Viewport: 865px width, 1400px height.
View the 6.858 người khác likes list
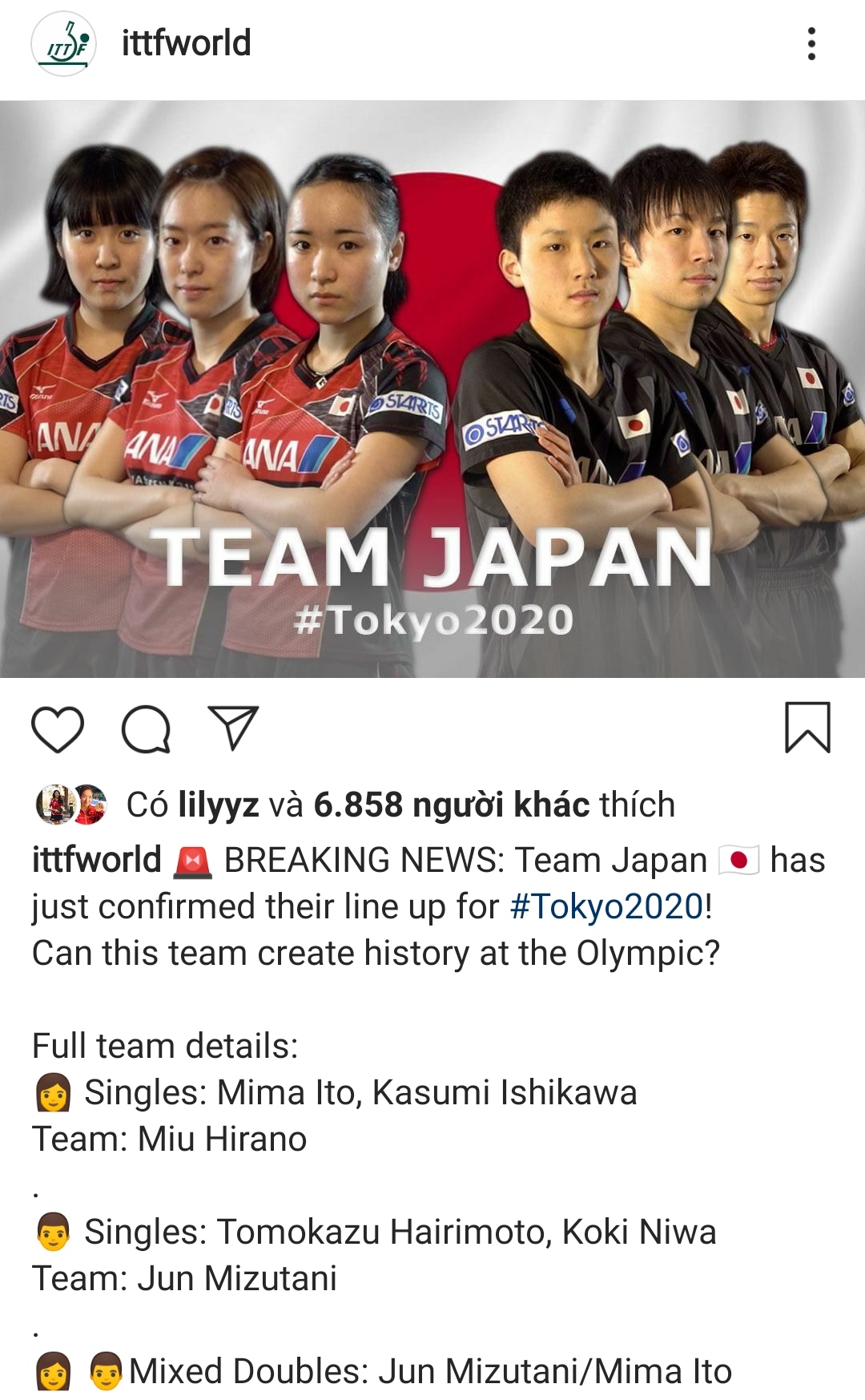point(451,805)
